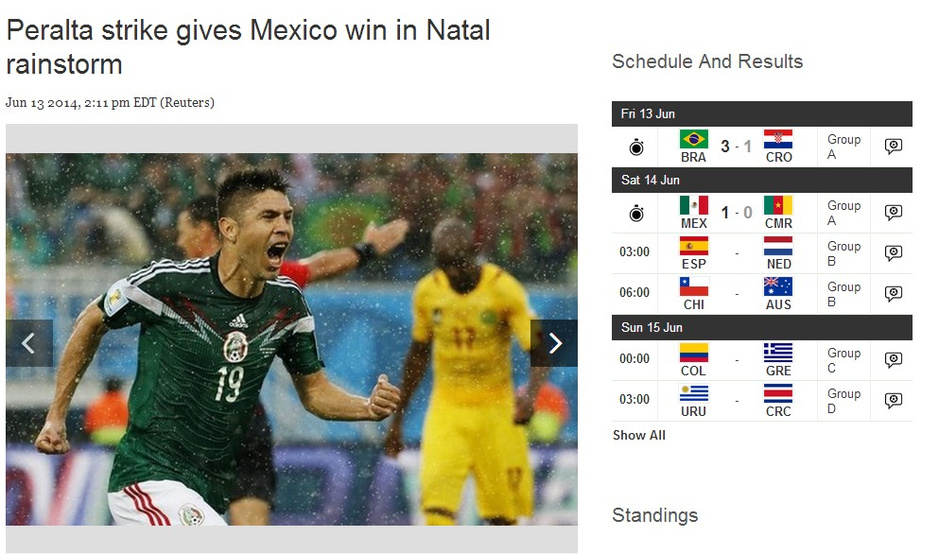This screenshot has height=554, width=939.
Task: Go to the next slideshow photo
Action: point(554,343)
